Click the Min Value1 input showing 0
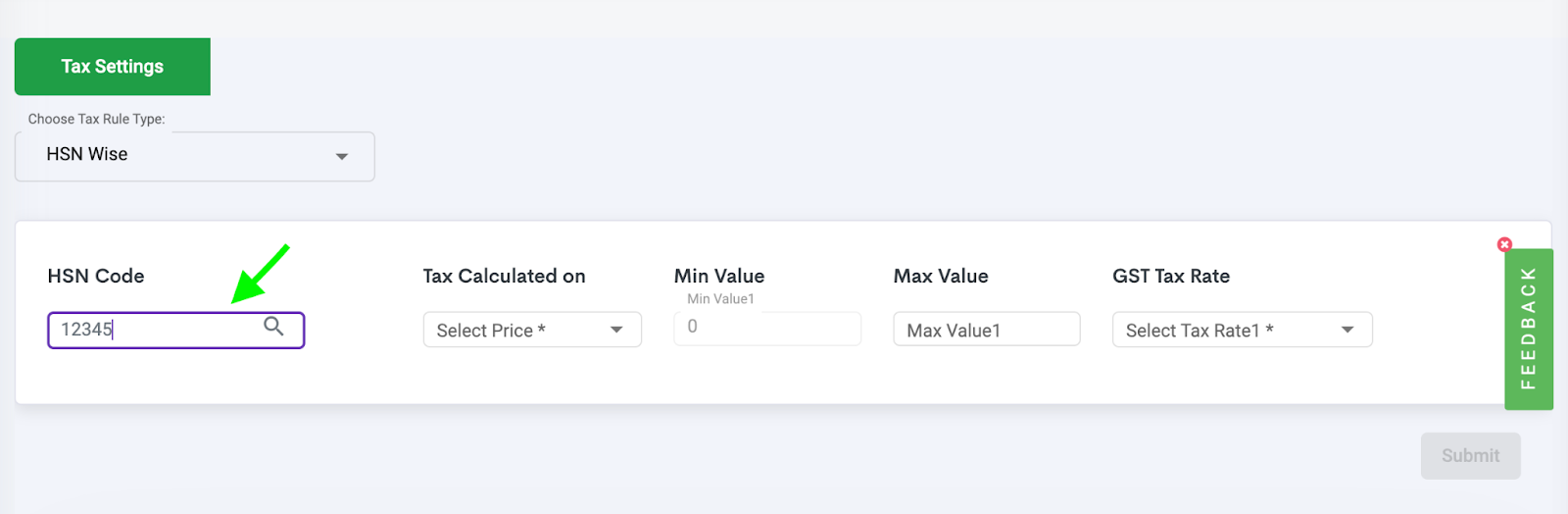The image size is (1568, 514). point(767,328)
